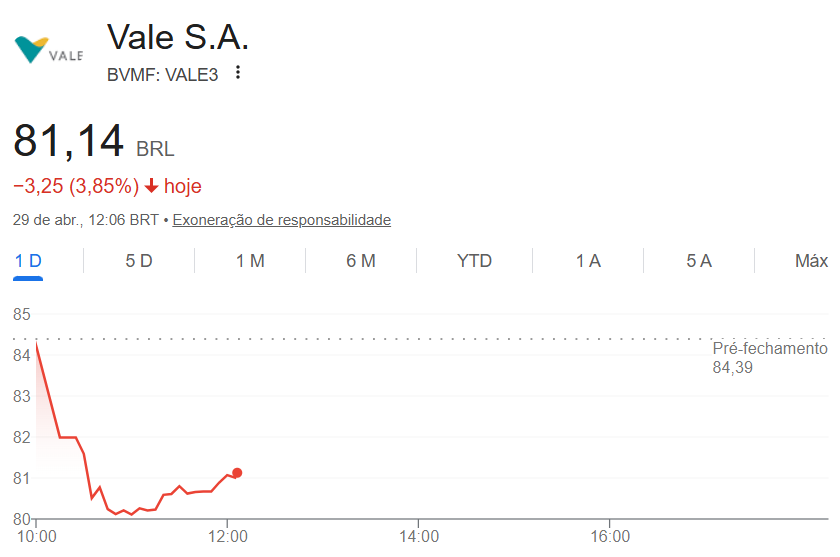Click the 14:00 time axis label

point(419,537)
